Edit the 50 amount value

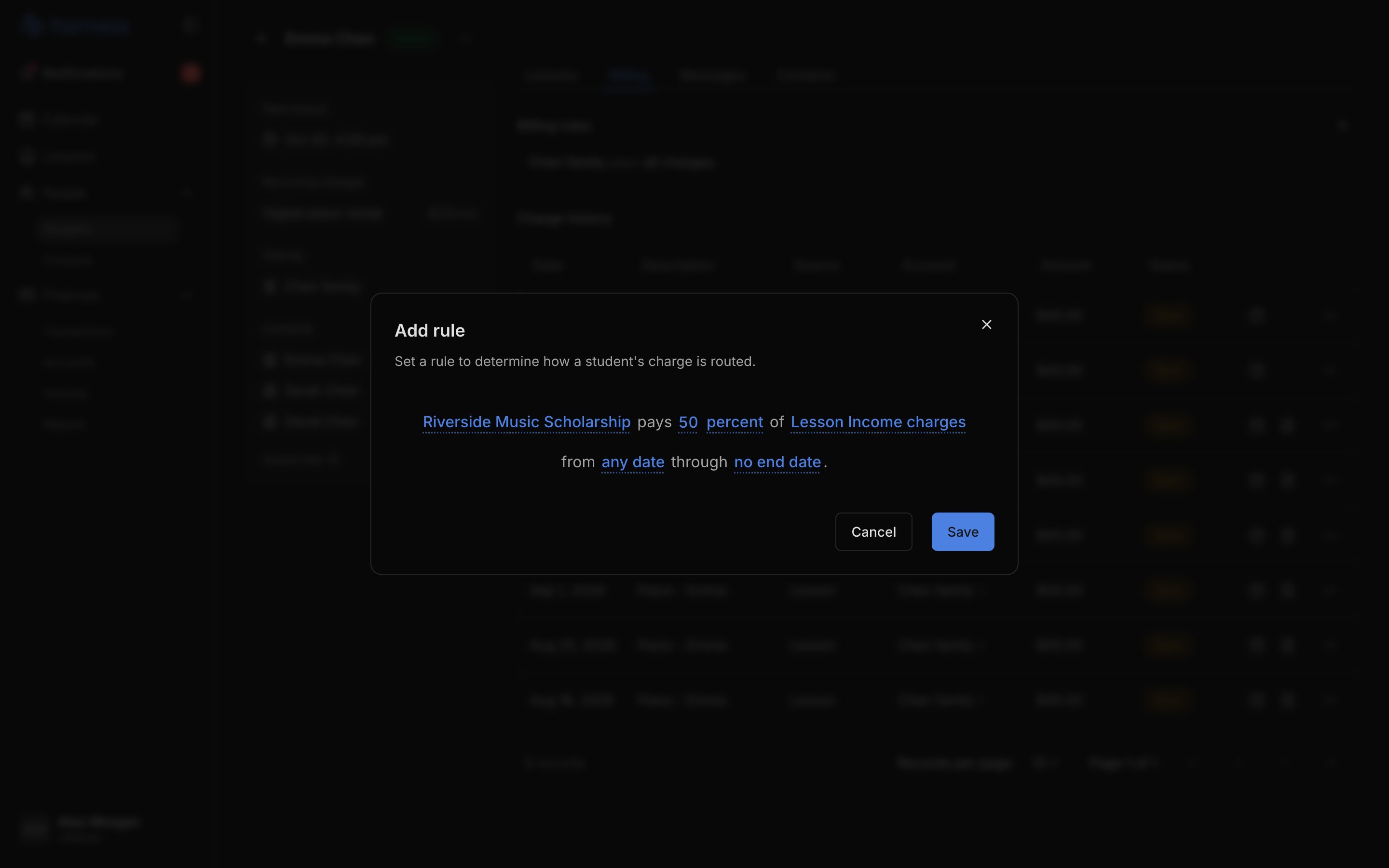(688, 422)
